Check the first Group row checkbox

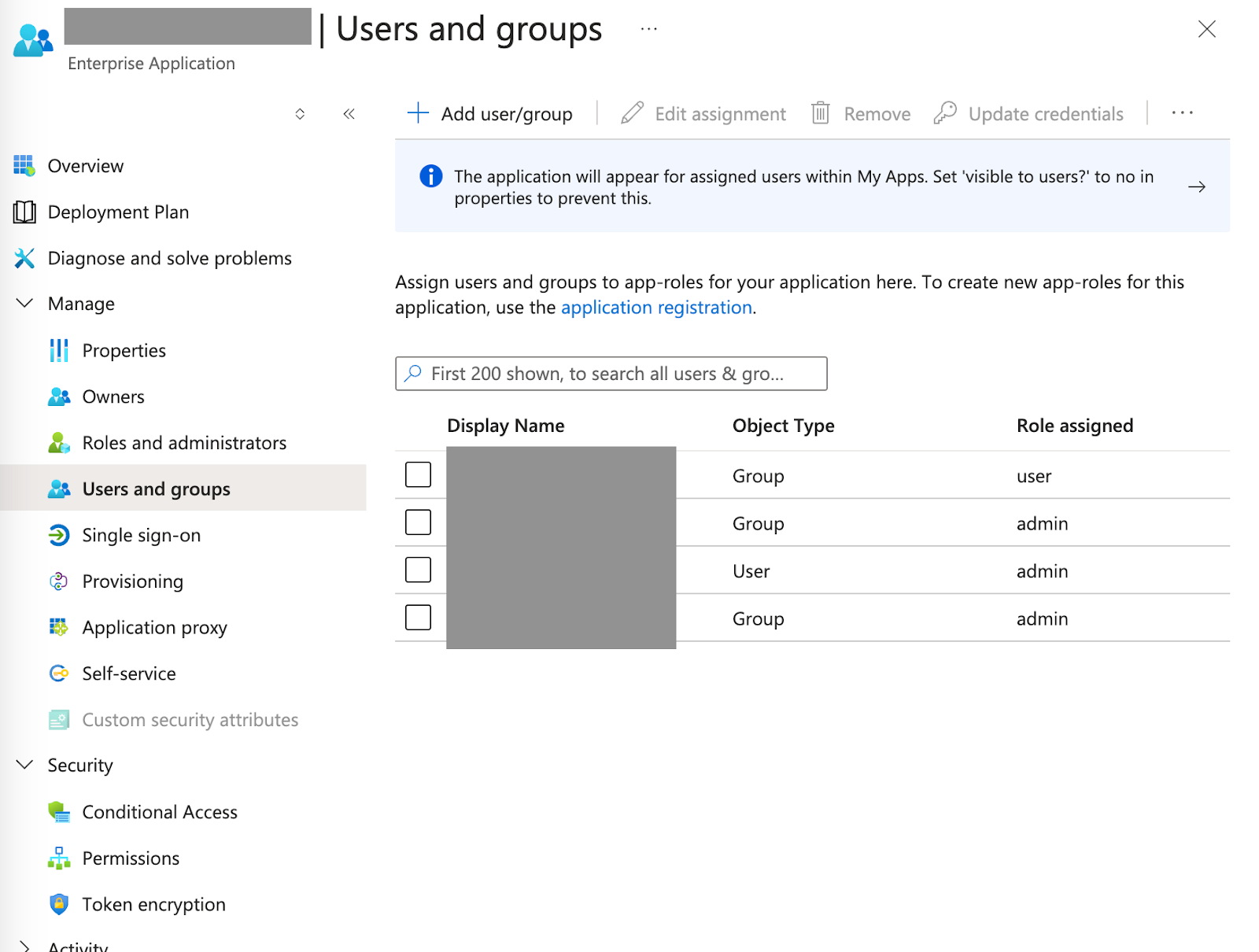[418, 474]
